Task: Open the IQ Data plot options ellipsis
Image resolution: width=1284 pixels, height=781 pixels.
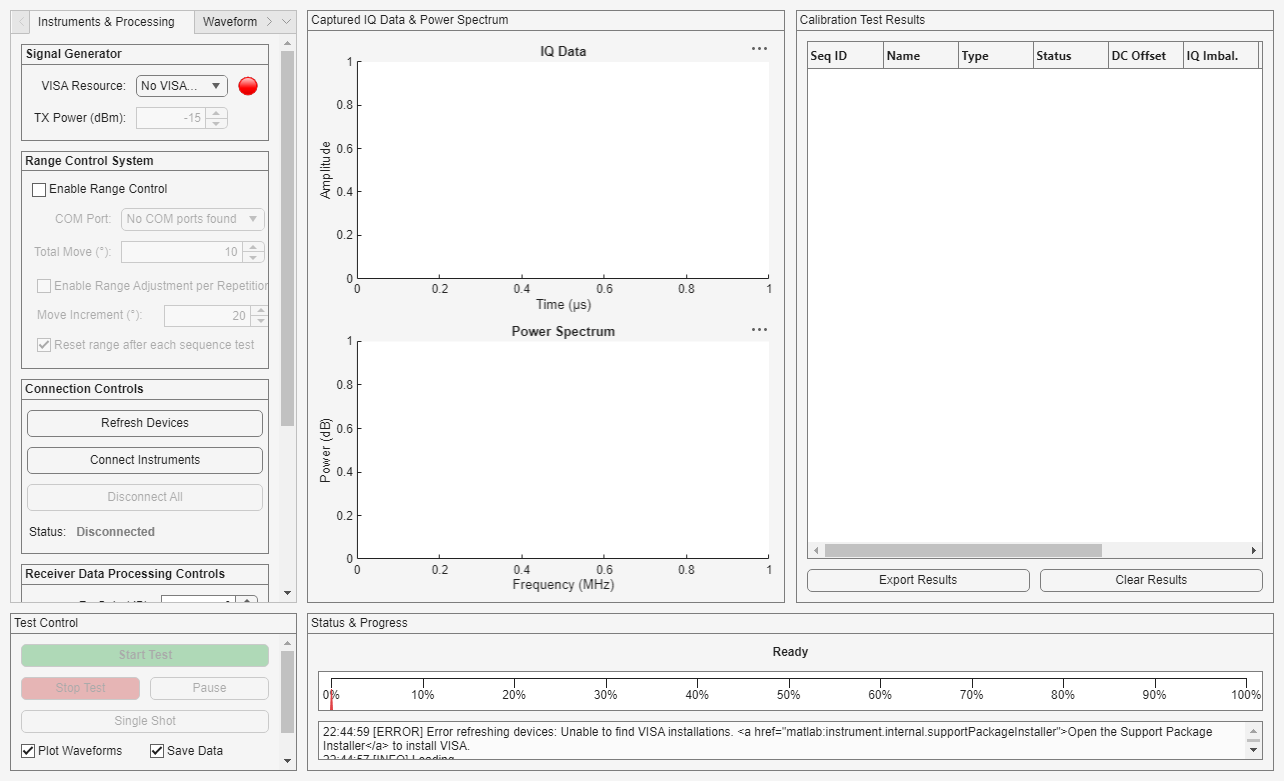Action: click(x=759, y=47)
